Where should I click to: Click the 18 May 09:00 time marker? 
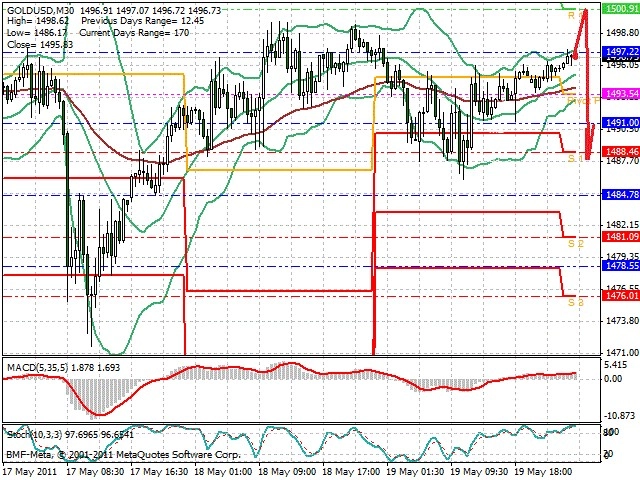(287, 472)
